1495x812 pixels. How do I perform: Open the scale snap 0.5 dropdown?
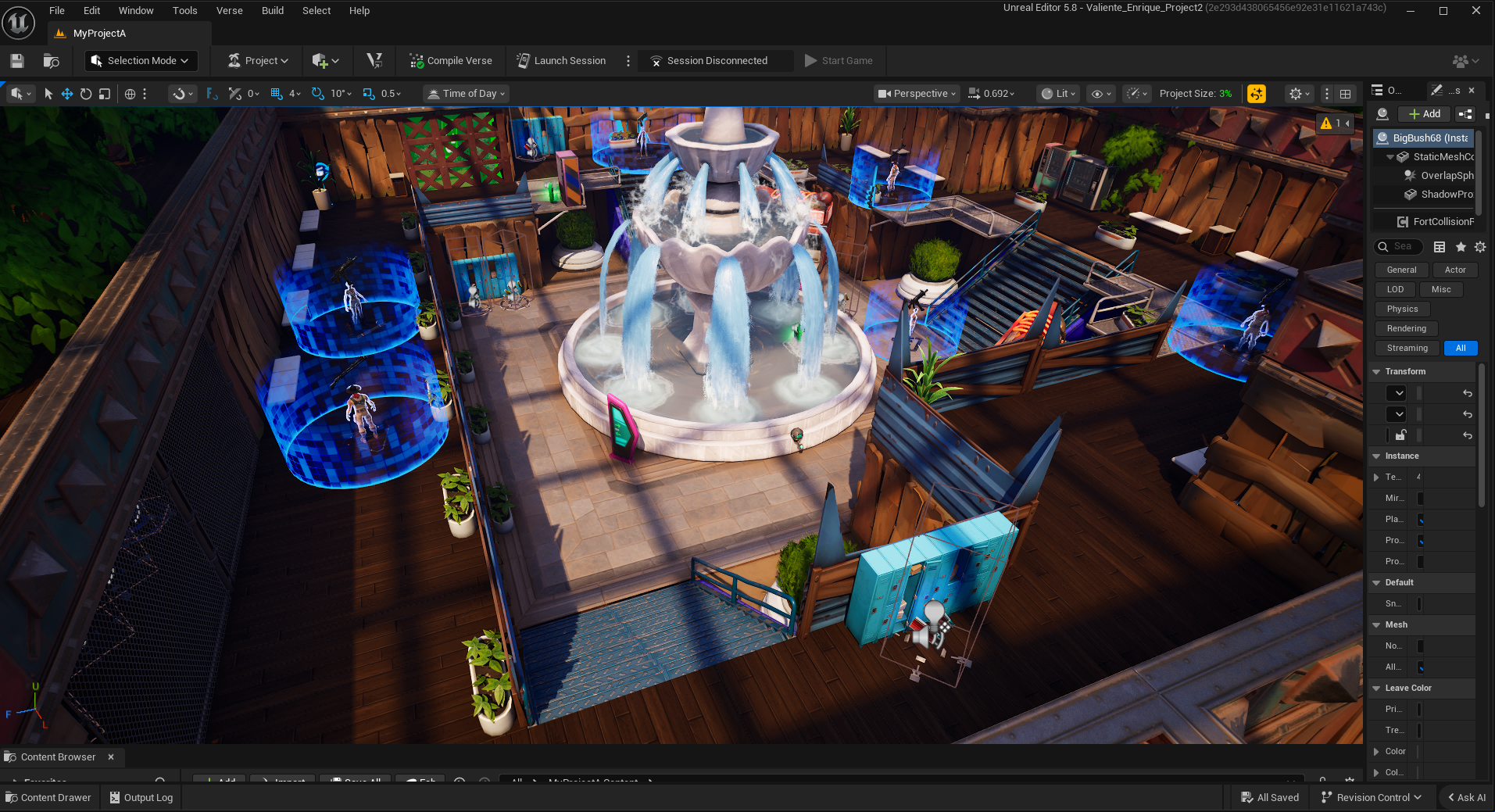tap(392, 94)
